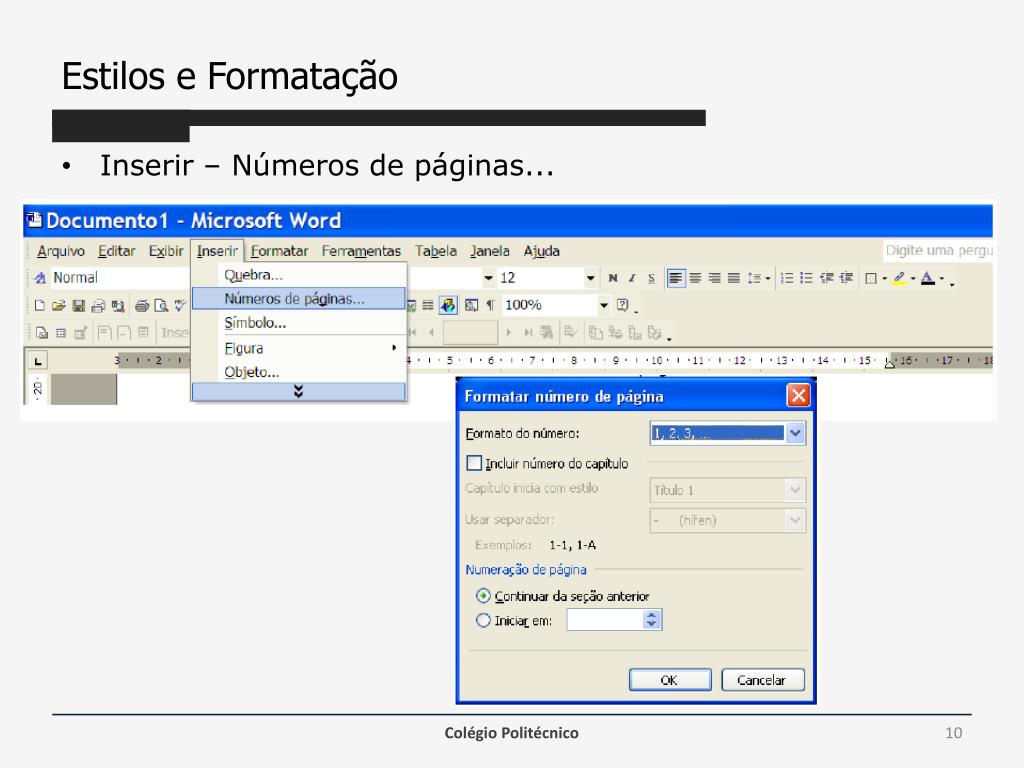Choose Símbolo... from Inserir menu
Image resolution: width=1024 pixels, height=768 pixels.
point(298,323)
